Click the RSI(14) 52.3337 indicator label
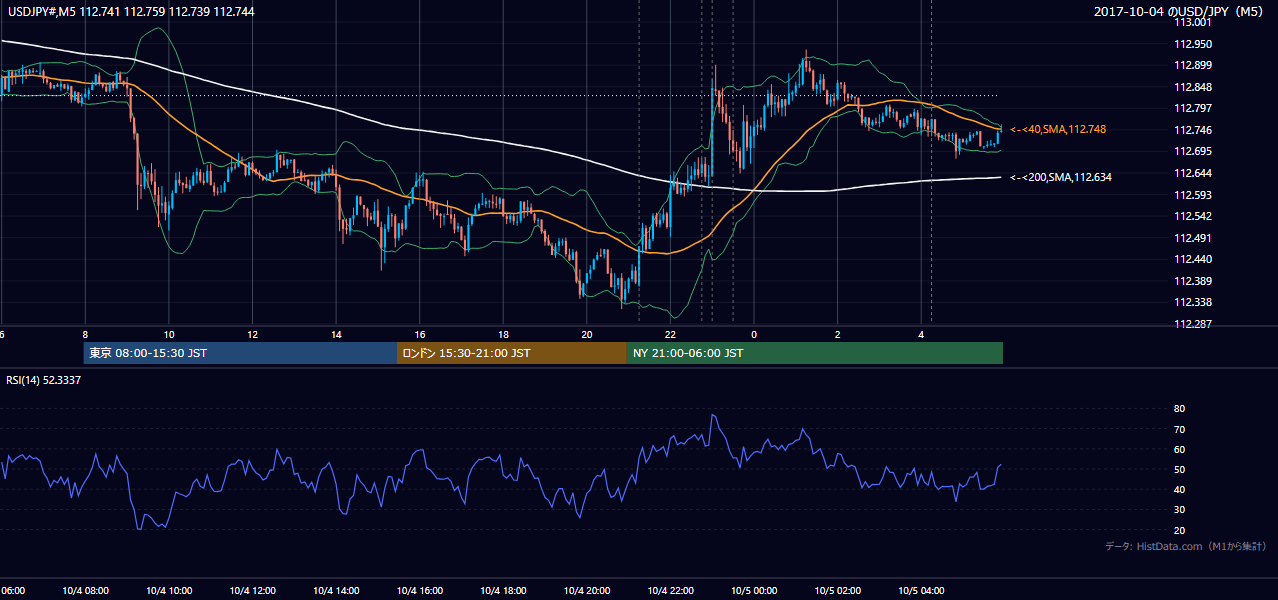This screenshot has width=1278, height=600. pyautogui.click(x=44, y=380)
